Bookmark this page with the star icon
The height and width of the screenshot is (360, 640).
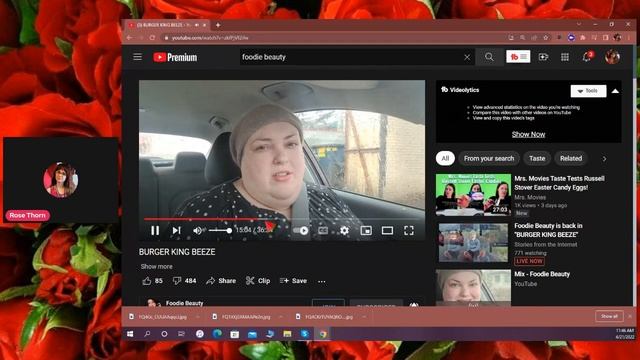click(x=546, y=38)
